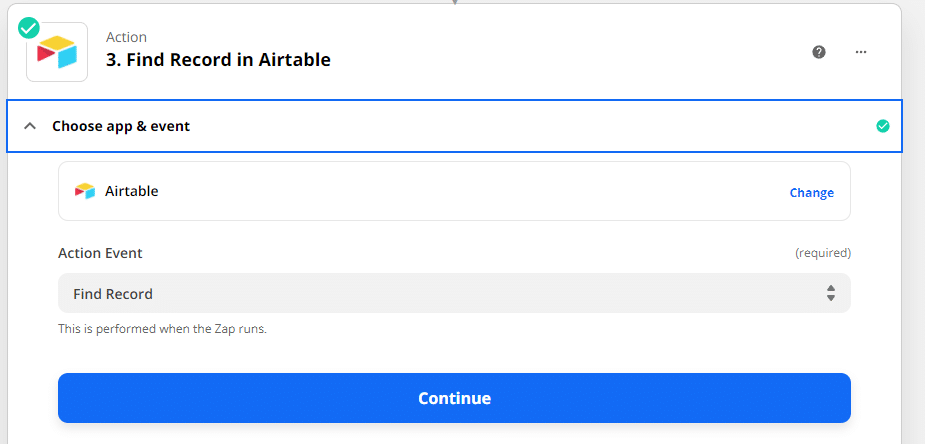Screen dimensions: 925x444
Task: Click the green checkmark badge on app logo
Action: pyautogui.click(x=28, y=28)
